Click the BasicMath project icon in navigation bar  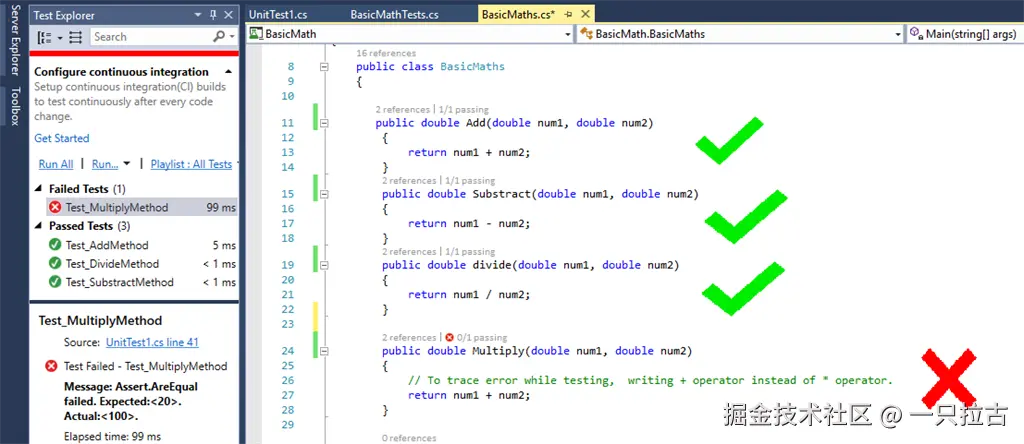tap(256, 34)
